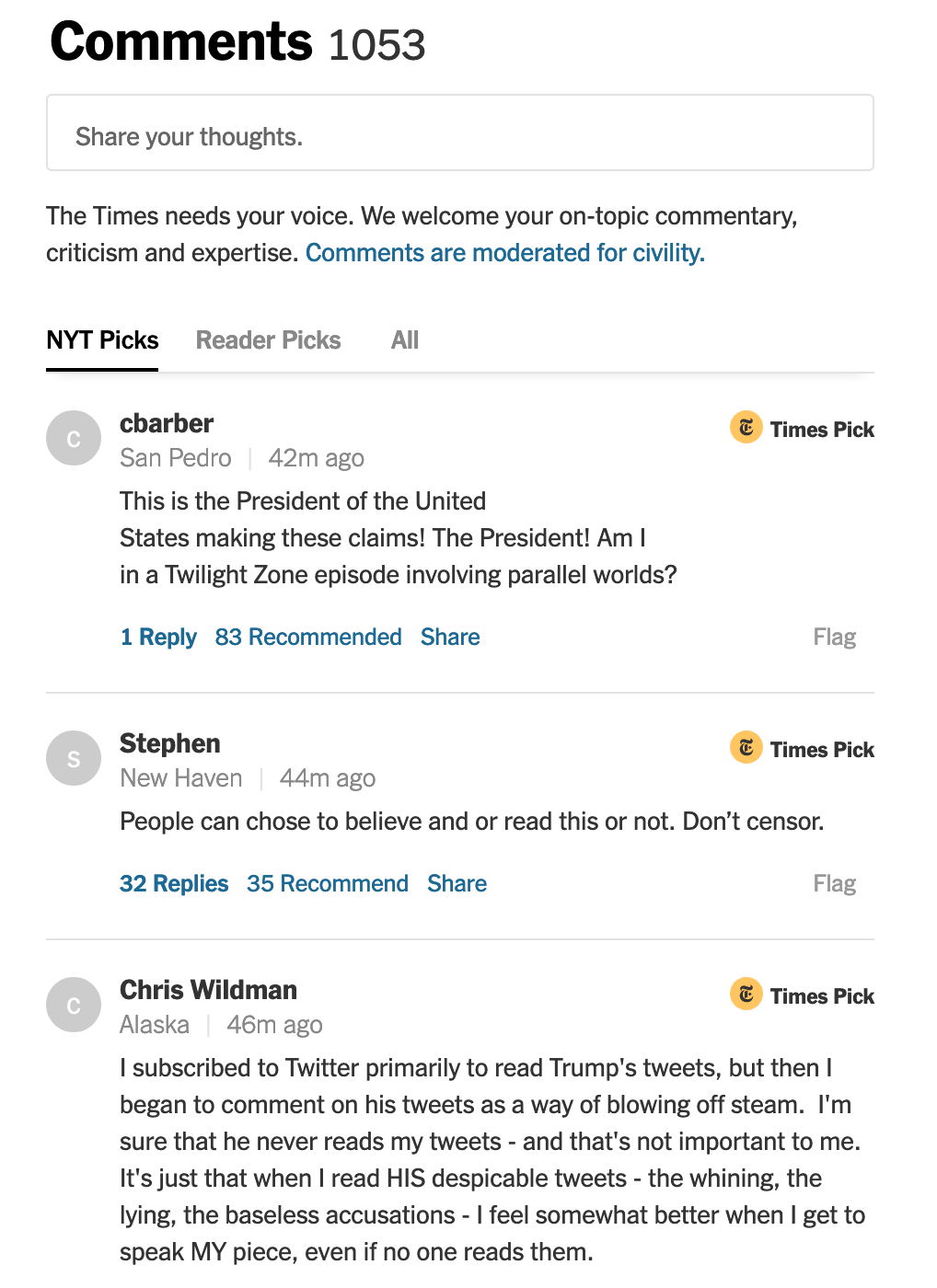Screen dimensions: 937x1288
Task: Share cbarber's comment
Action: (450, 637)
